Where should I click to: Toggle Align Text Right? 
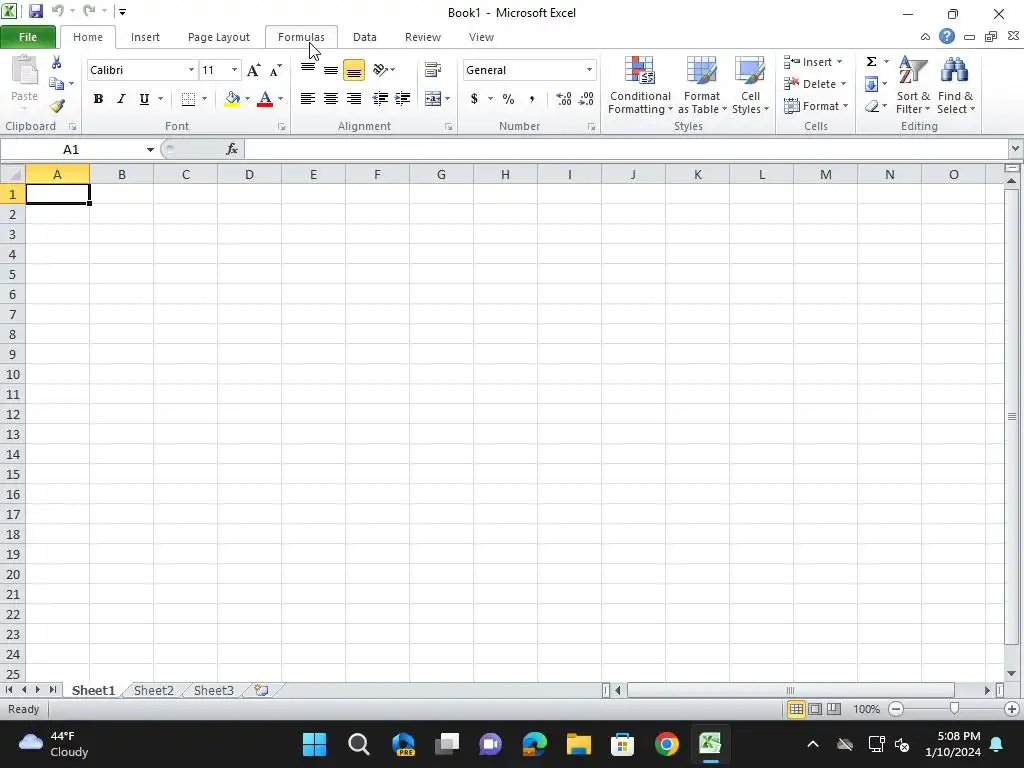tap(354, 99)
